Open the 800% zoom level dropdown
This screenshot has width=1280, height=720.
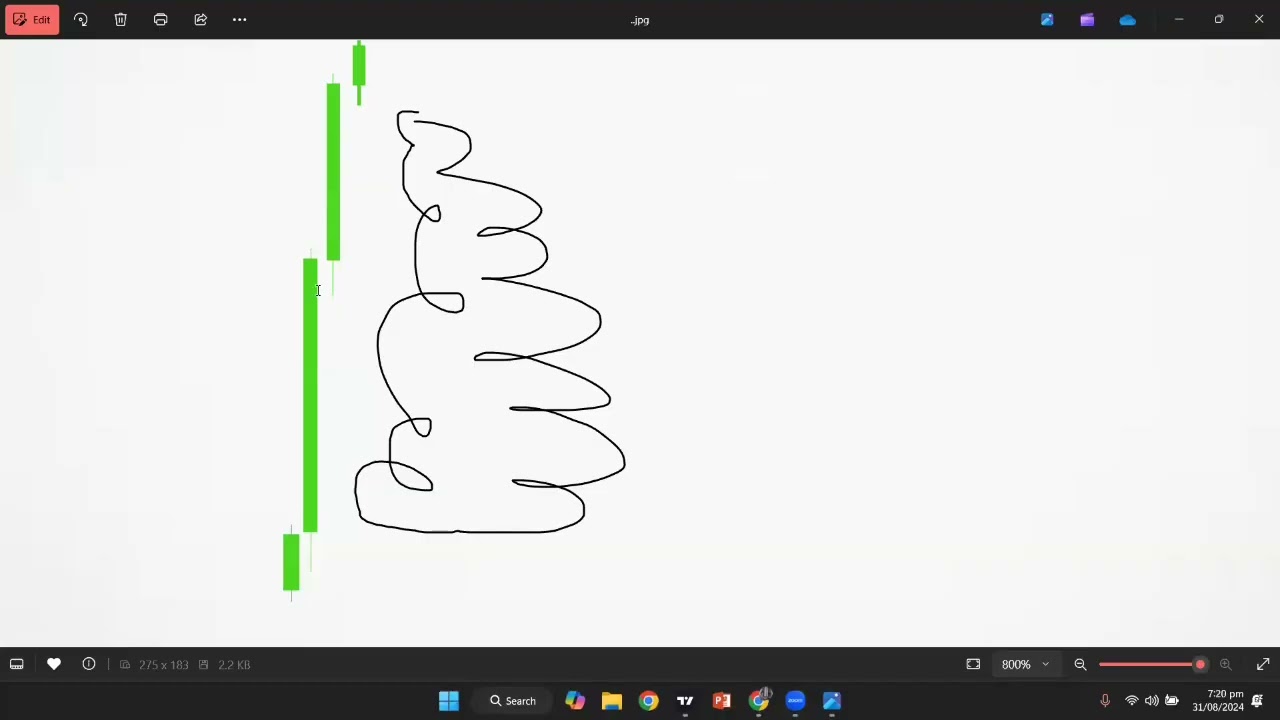(1025, 664)
